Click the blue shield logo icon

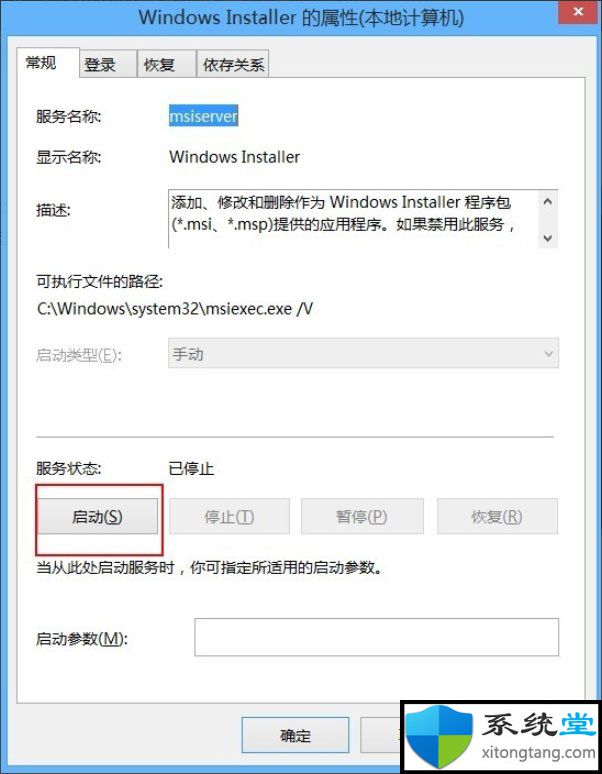(439, 735)
